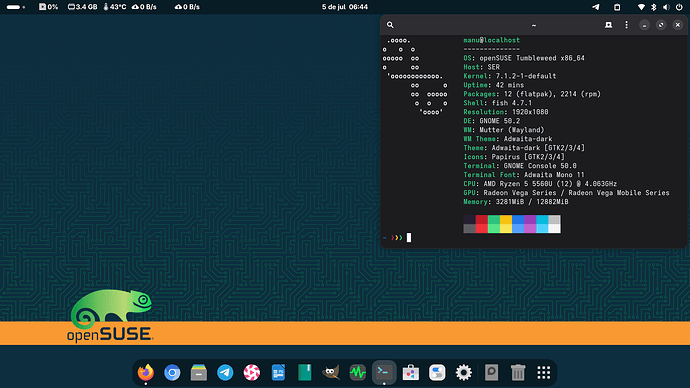Open the clipboard indicator in top bar
This screenshot has width=690, height=388.
click(x=617, y=7)
